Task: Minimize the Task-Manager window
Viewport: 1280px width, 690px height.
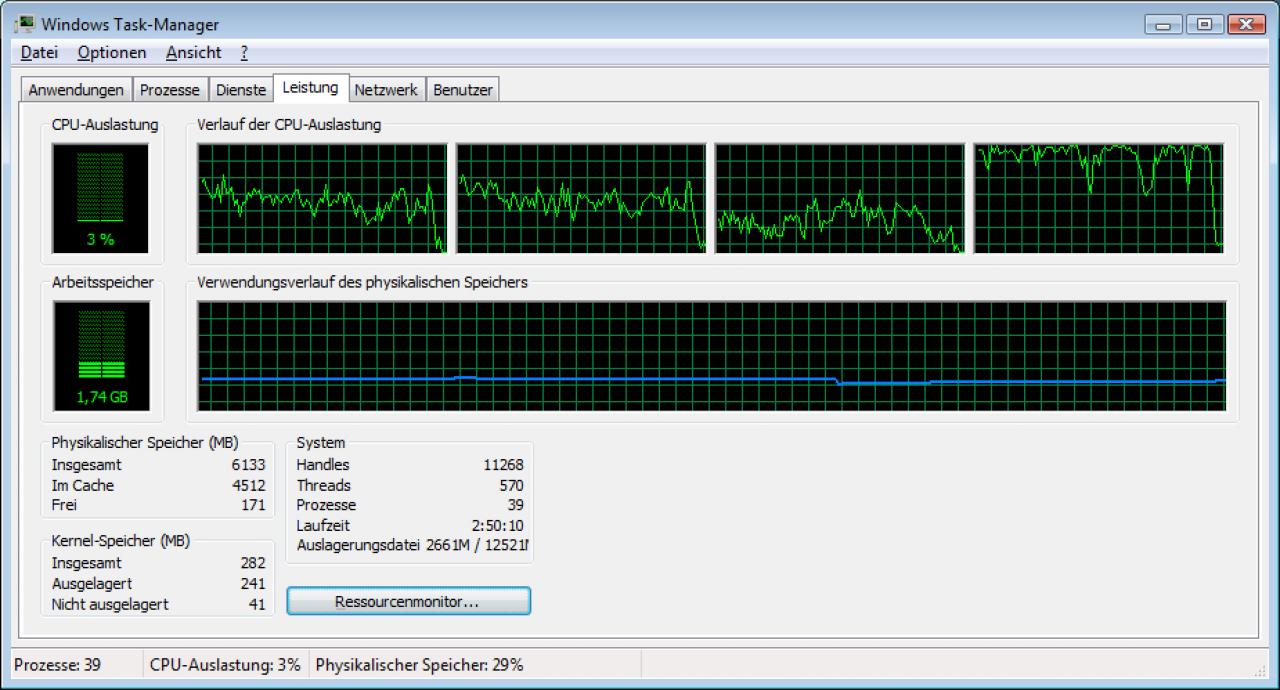Action: point(1163,25)
